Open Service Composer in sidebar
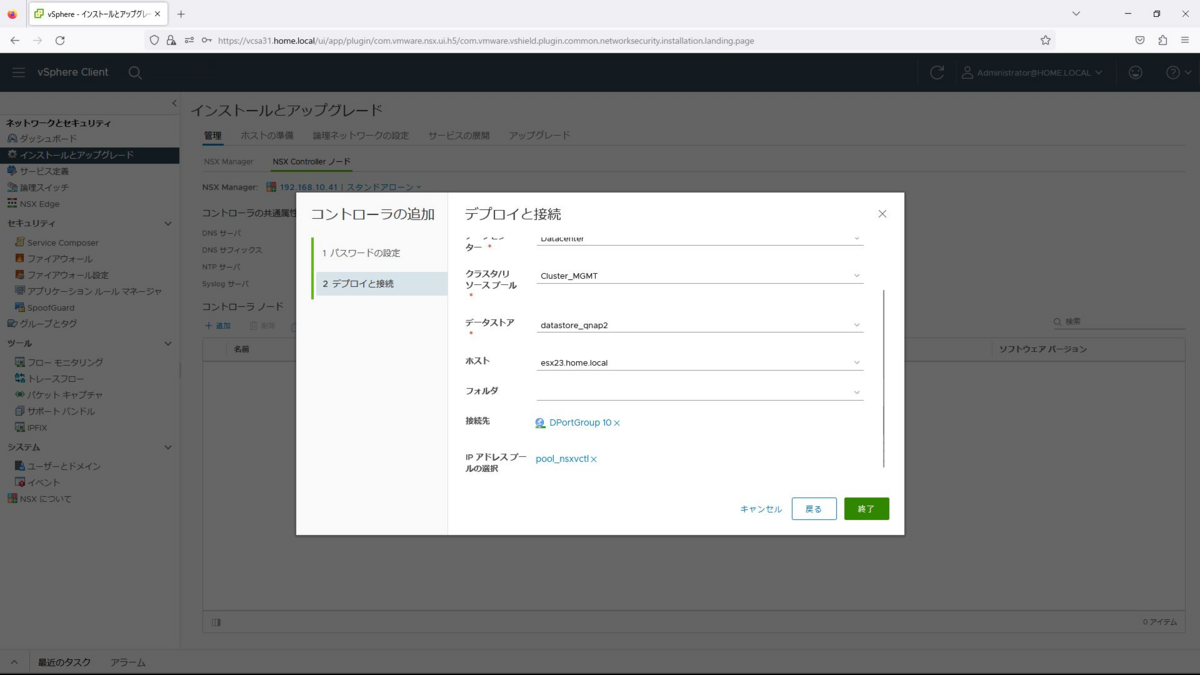 coord(62,243)
